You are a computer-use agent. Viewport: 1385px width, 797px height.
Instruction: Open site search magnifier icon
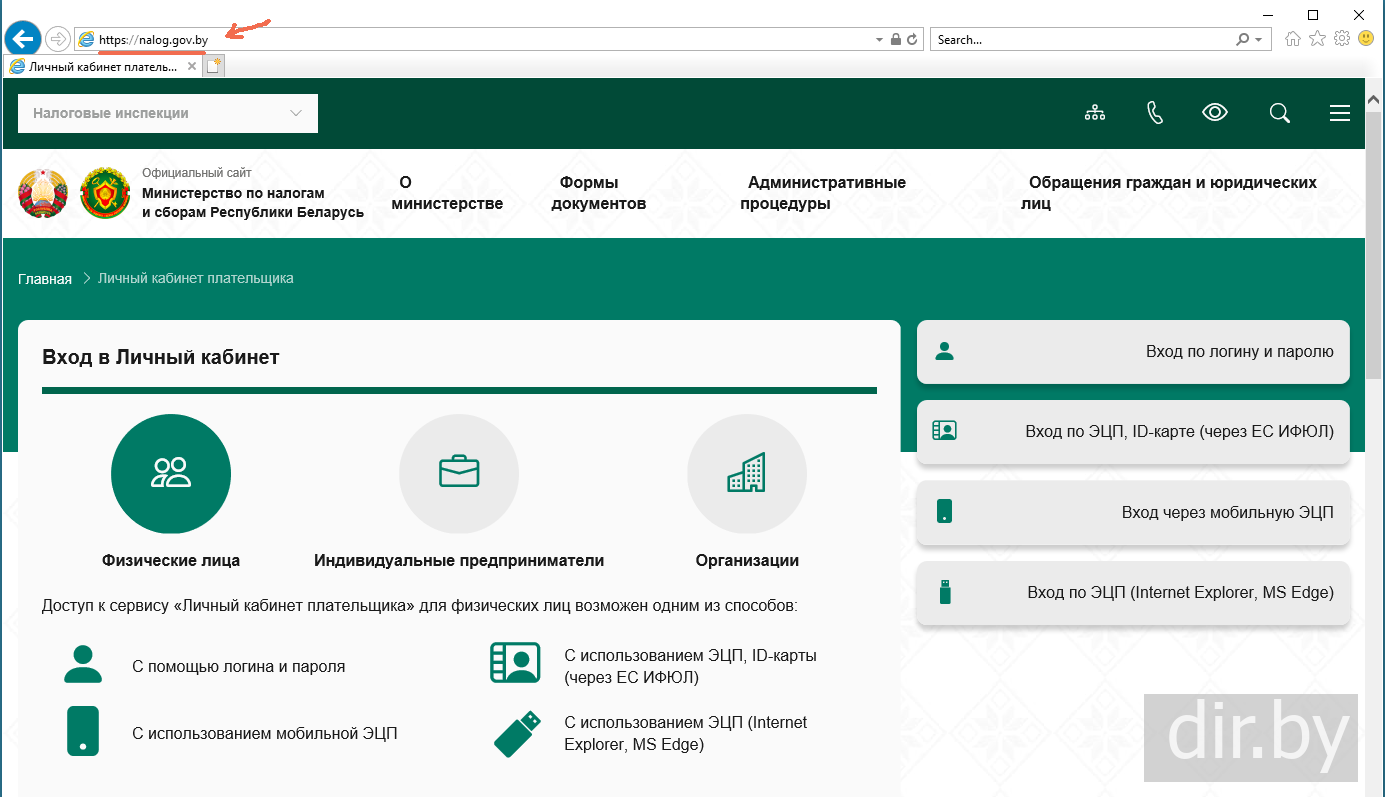(x=1279, y=113)
